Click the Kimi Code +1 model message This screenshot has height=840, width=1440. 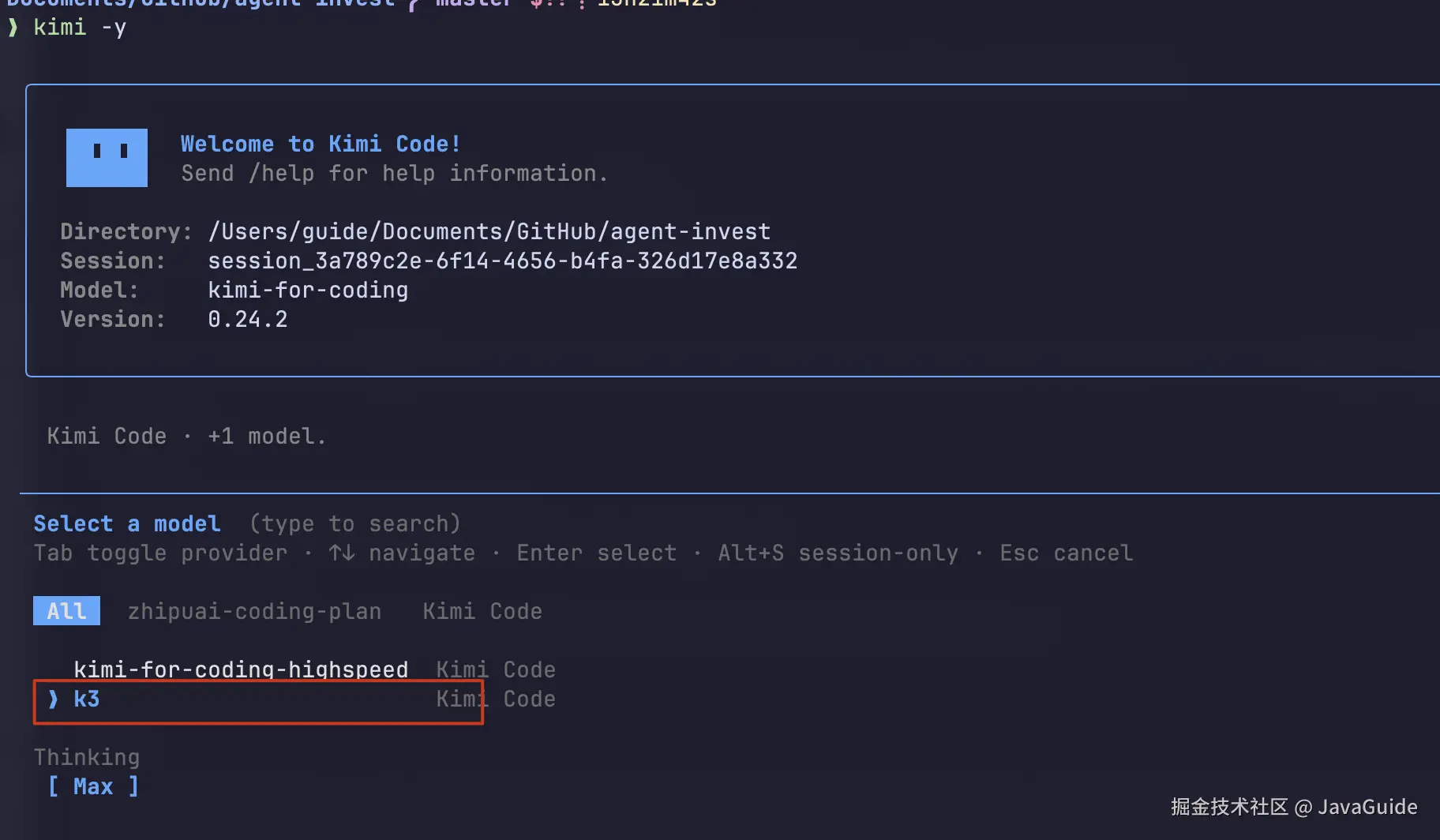tap(186, 436)
